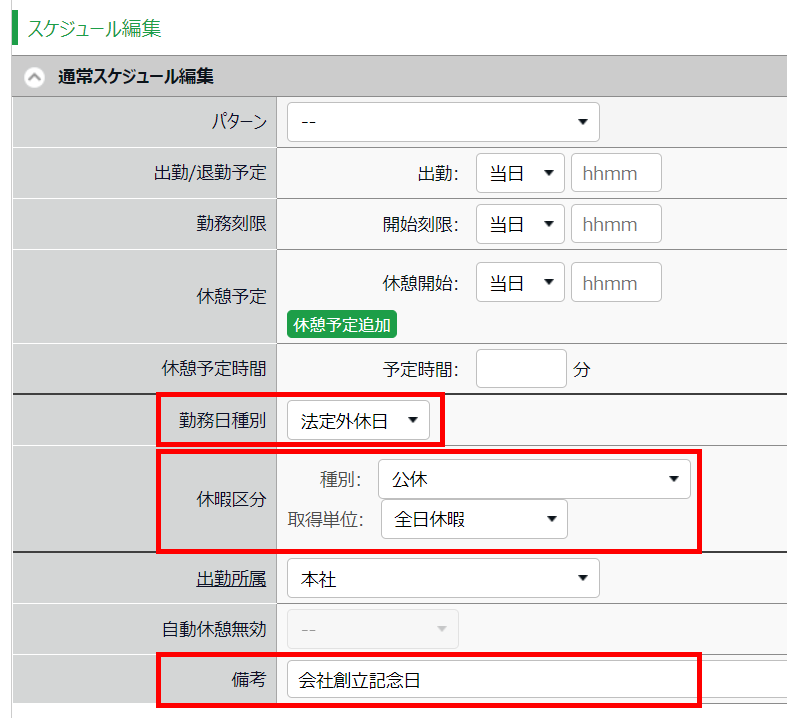787x718 pixels.
Task: Click the スケジュール編集 page heading
Action: click(x=93, y=28)
